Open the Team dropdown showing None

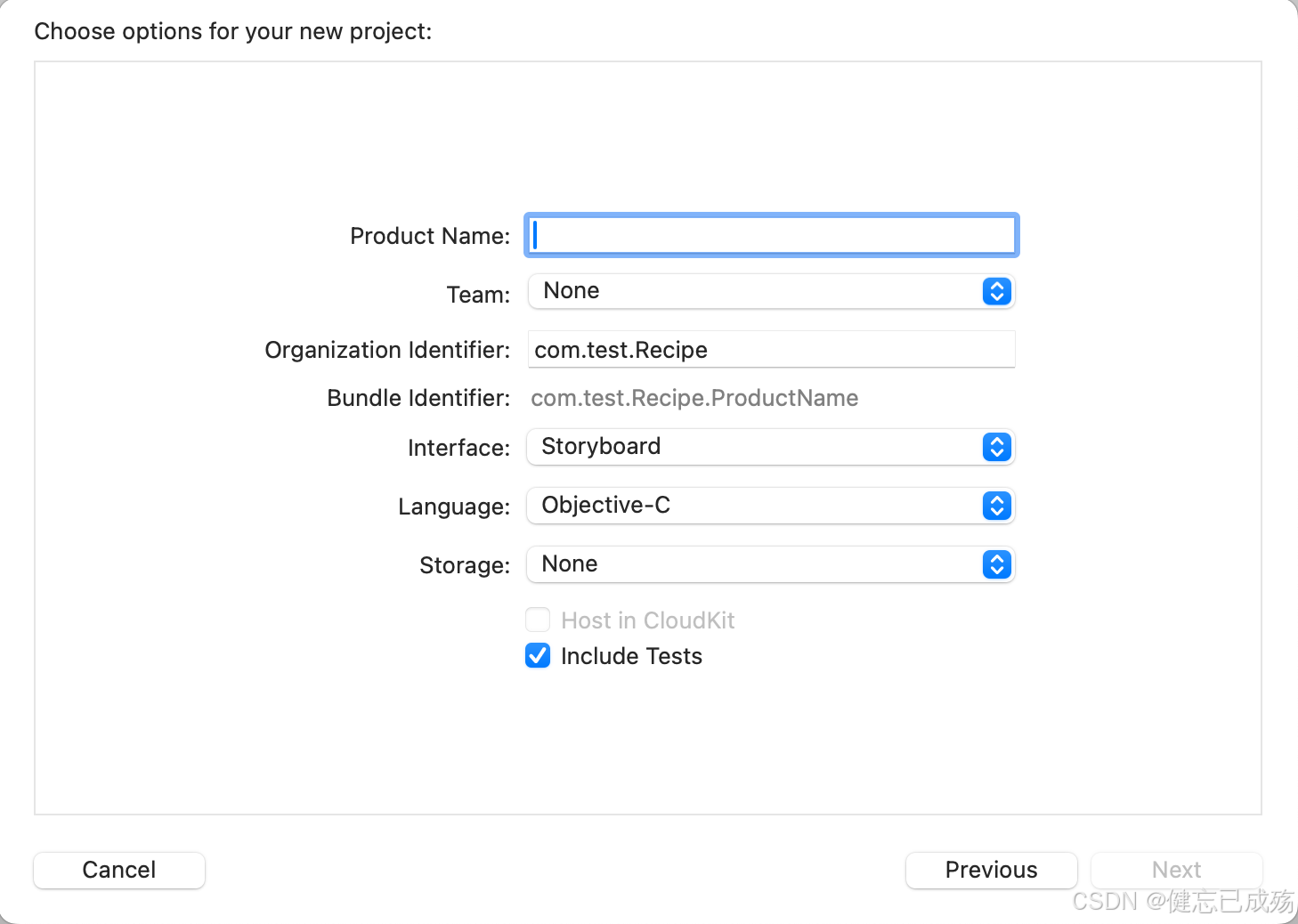tap(755, 291)
